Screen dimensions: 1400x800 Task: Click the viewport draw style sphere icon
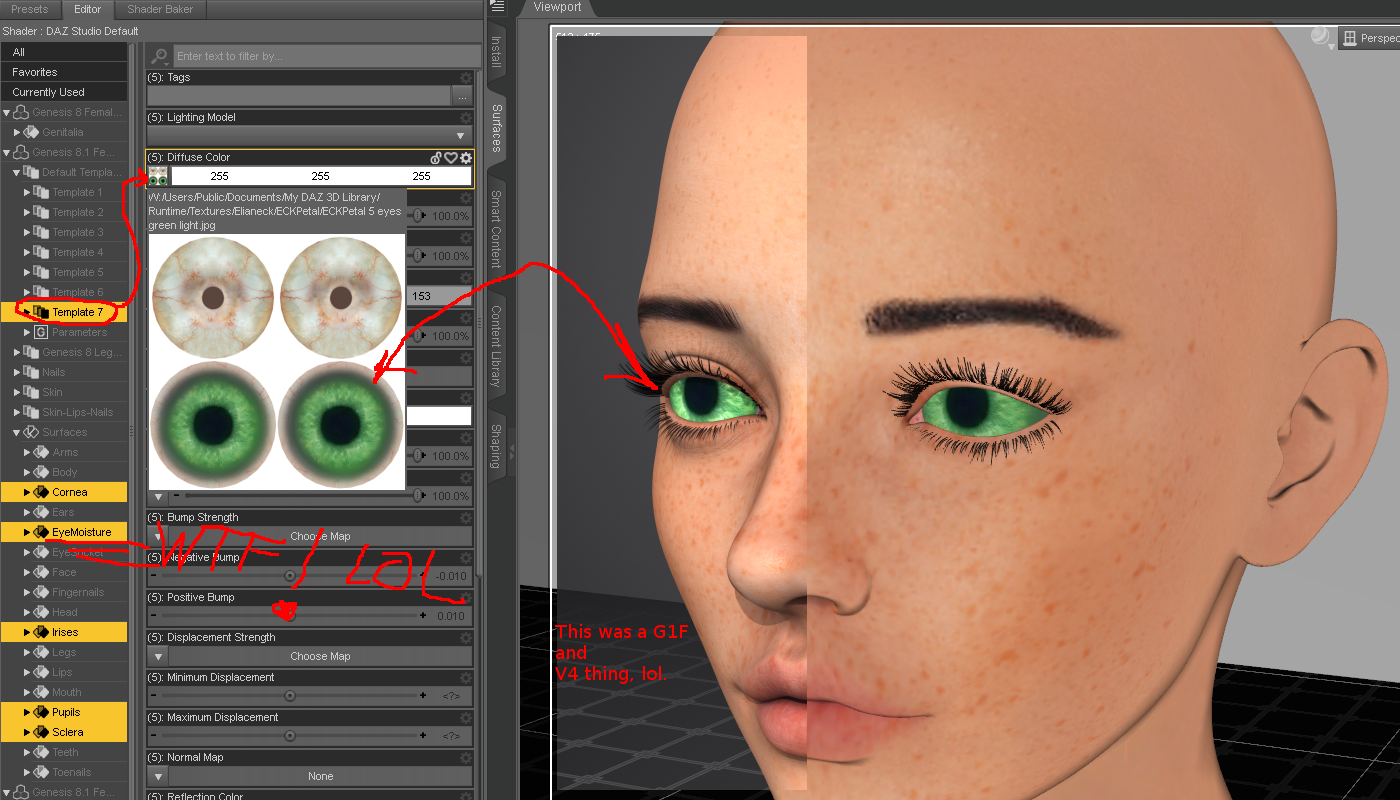(x=1322, y=37)
